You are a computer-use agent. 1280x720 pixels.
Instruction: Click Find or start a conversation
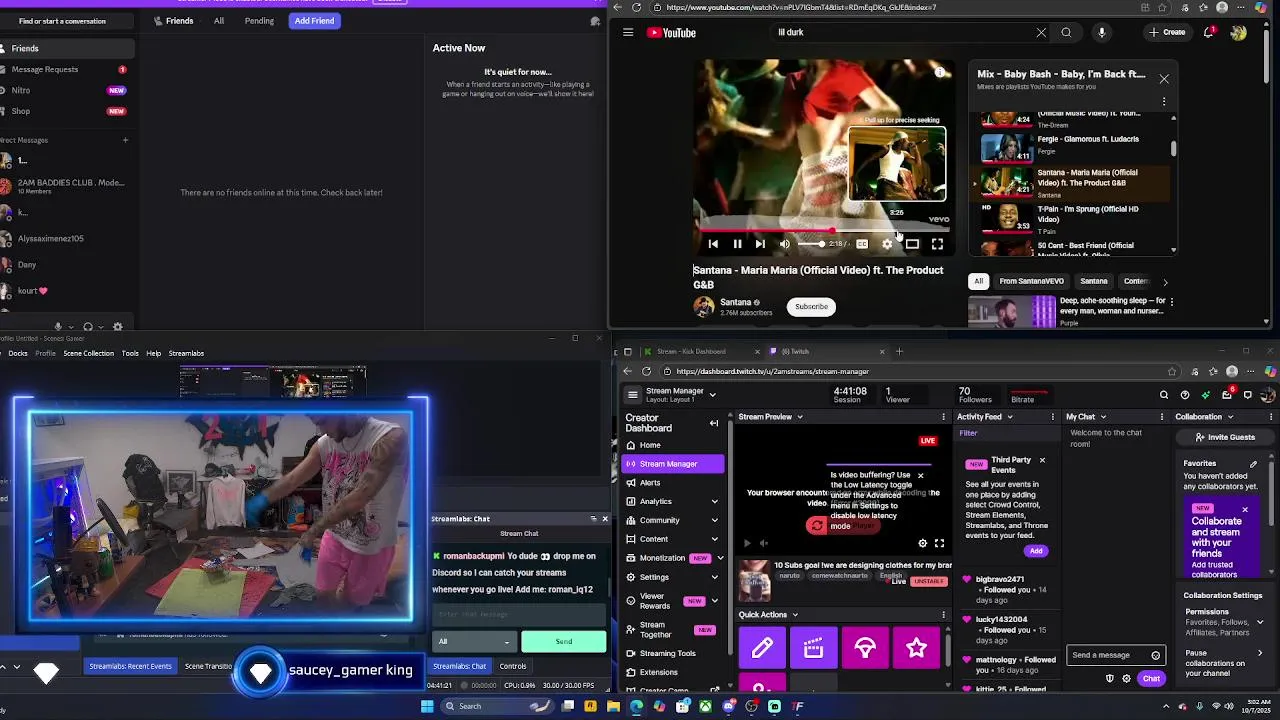(66, 20)
